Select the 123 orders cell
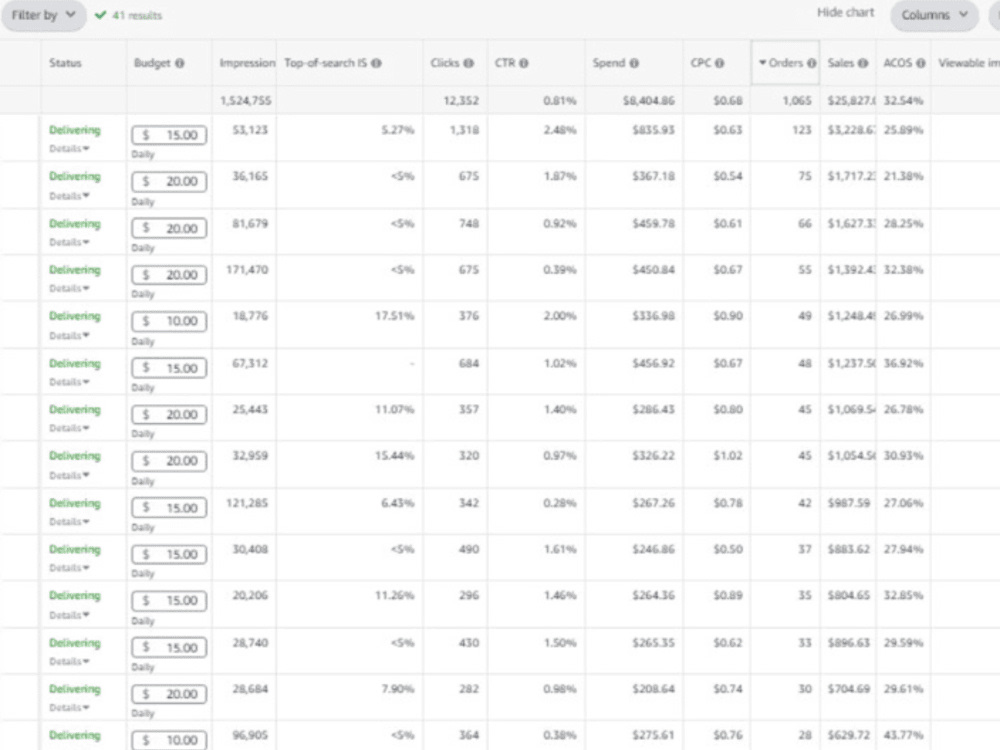The height and width of the screenshot is (750, 1000). point(802,130)
